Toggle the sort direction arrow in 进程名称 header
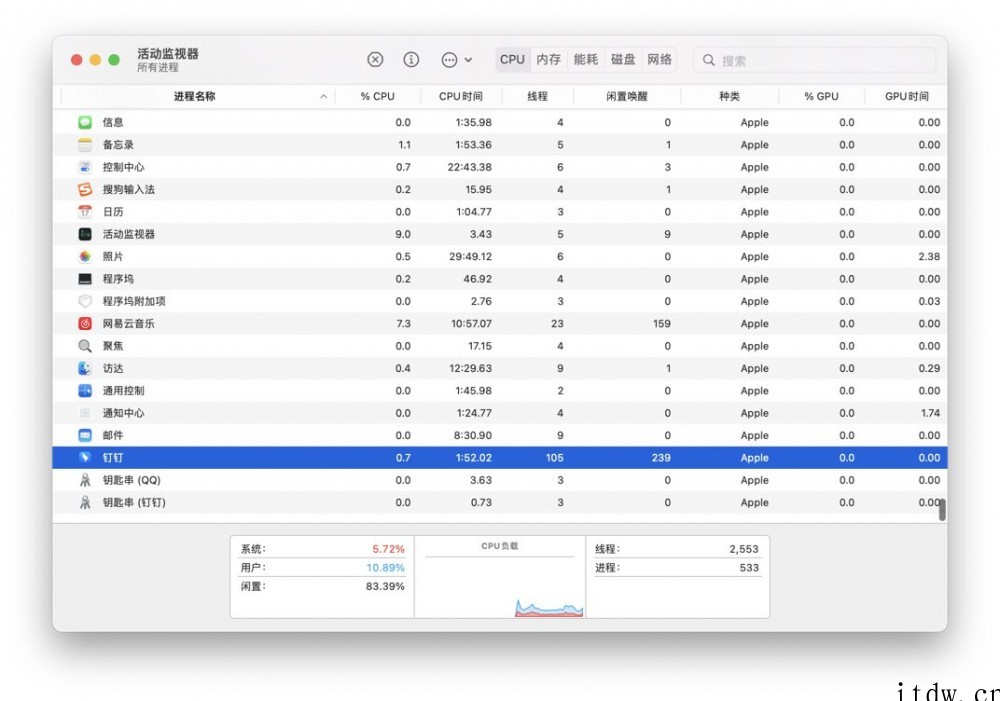This screenshot has width=1000, height=701. (323, 96)
